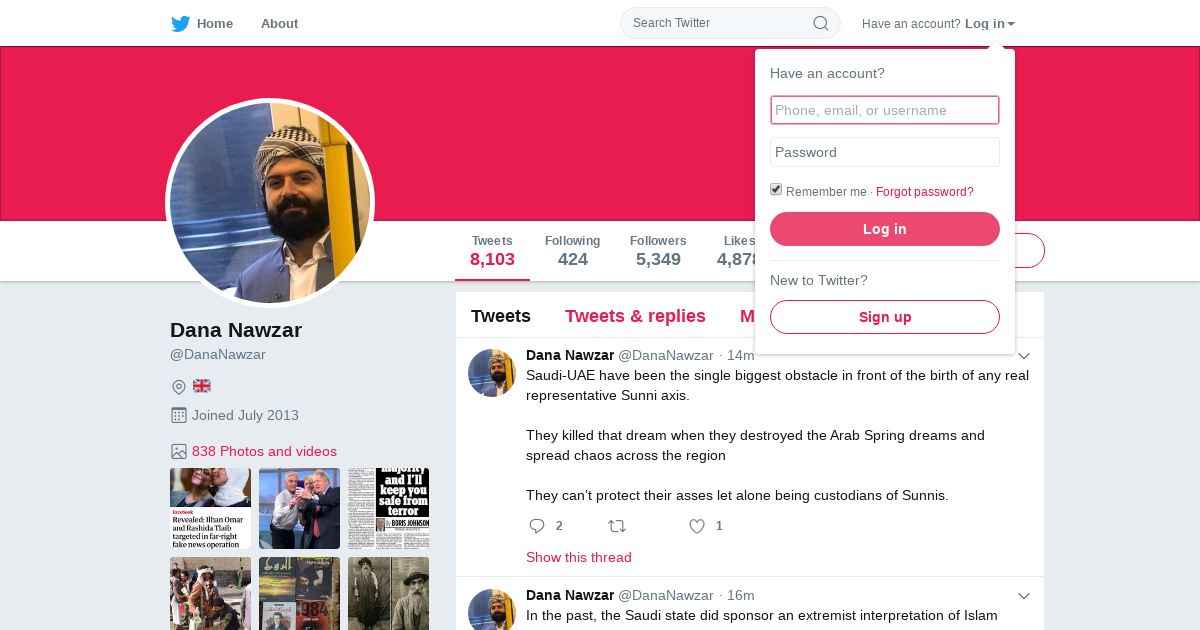The width and height of the screenshot is (1200, 630).
Task: Click the Forgot password? link
Action: (x=925, y=192)
